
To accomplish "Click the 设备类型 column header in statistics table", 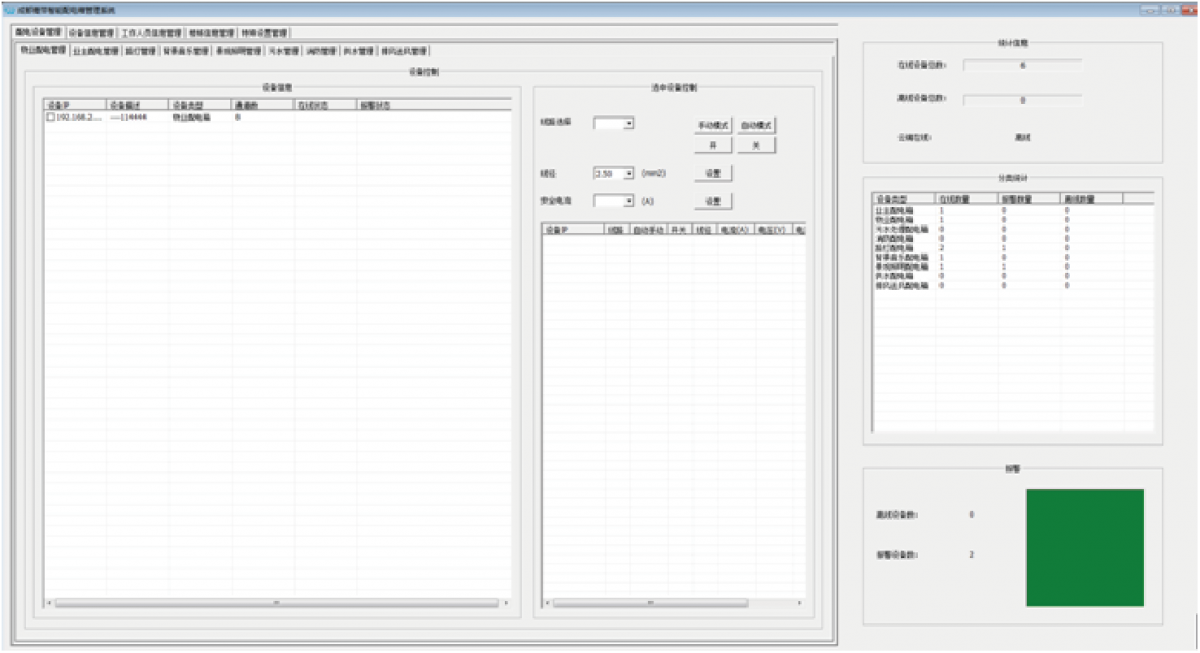I will [903, 199].
